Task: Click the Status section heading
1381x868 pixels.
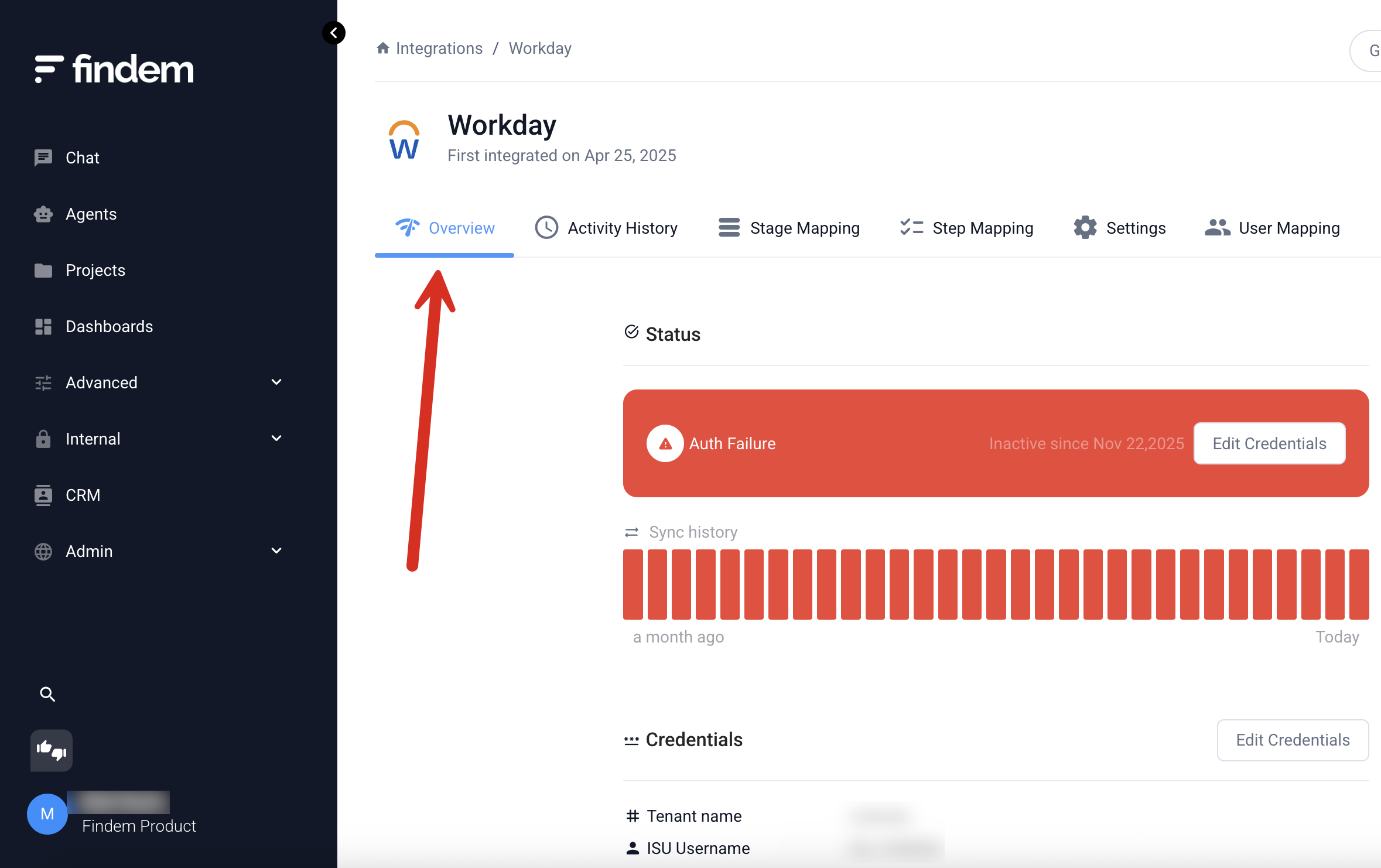Action: point(673,334)
